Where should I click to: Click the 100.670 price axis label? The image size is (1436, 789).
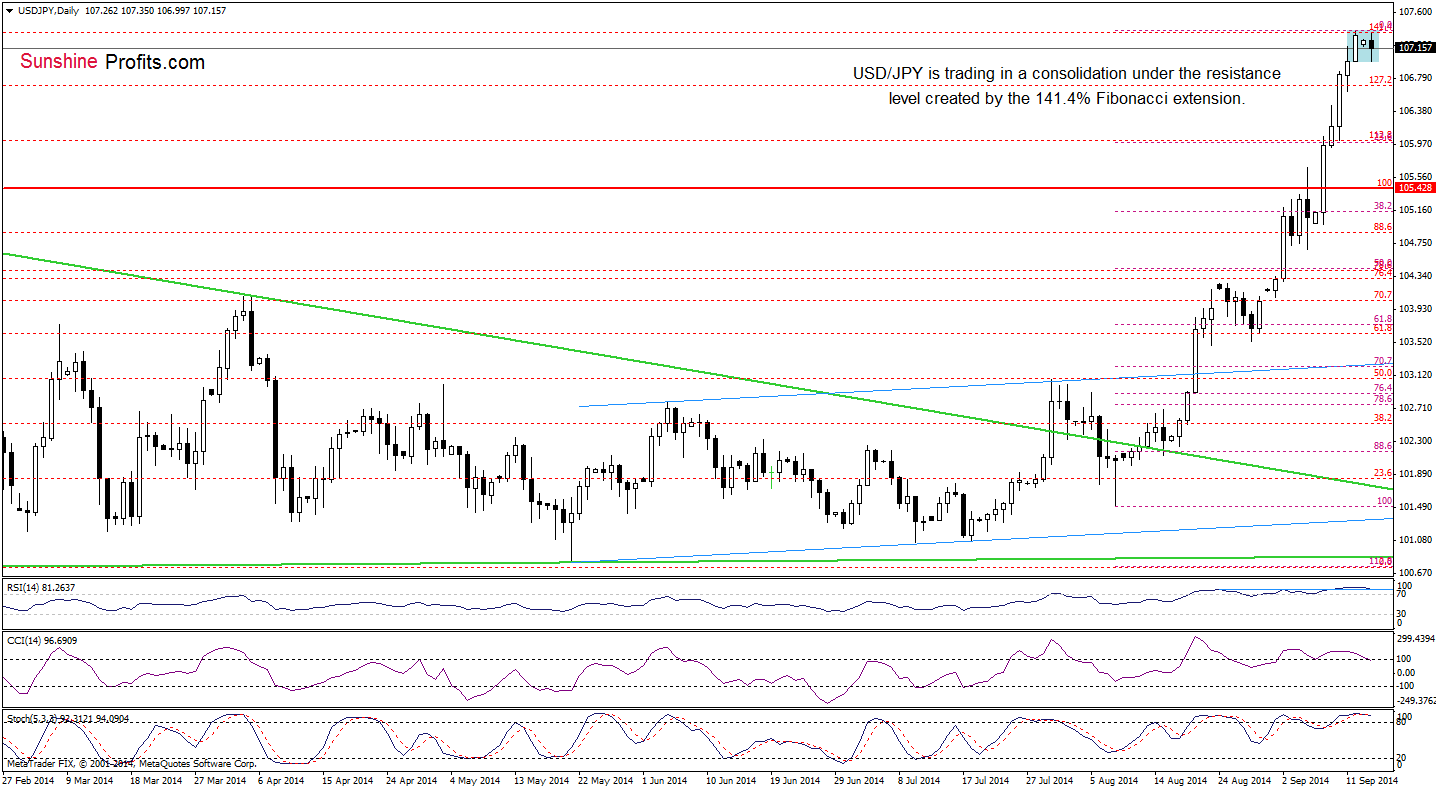click(1414, 572)
